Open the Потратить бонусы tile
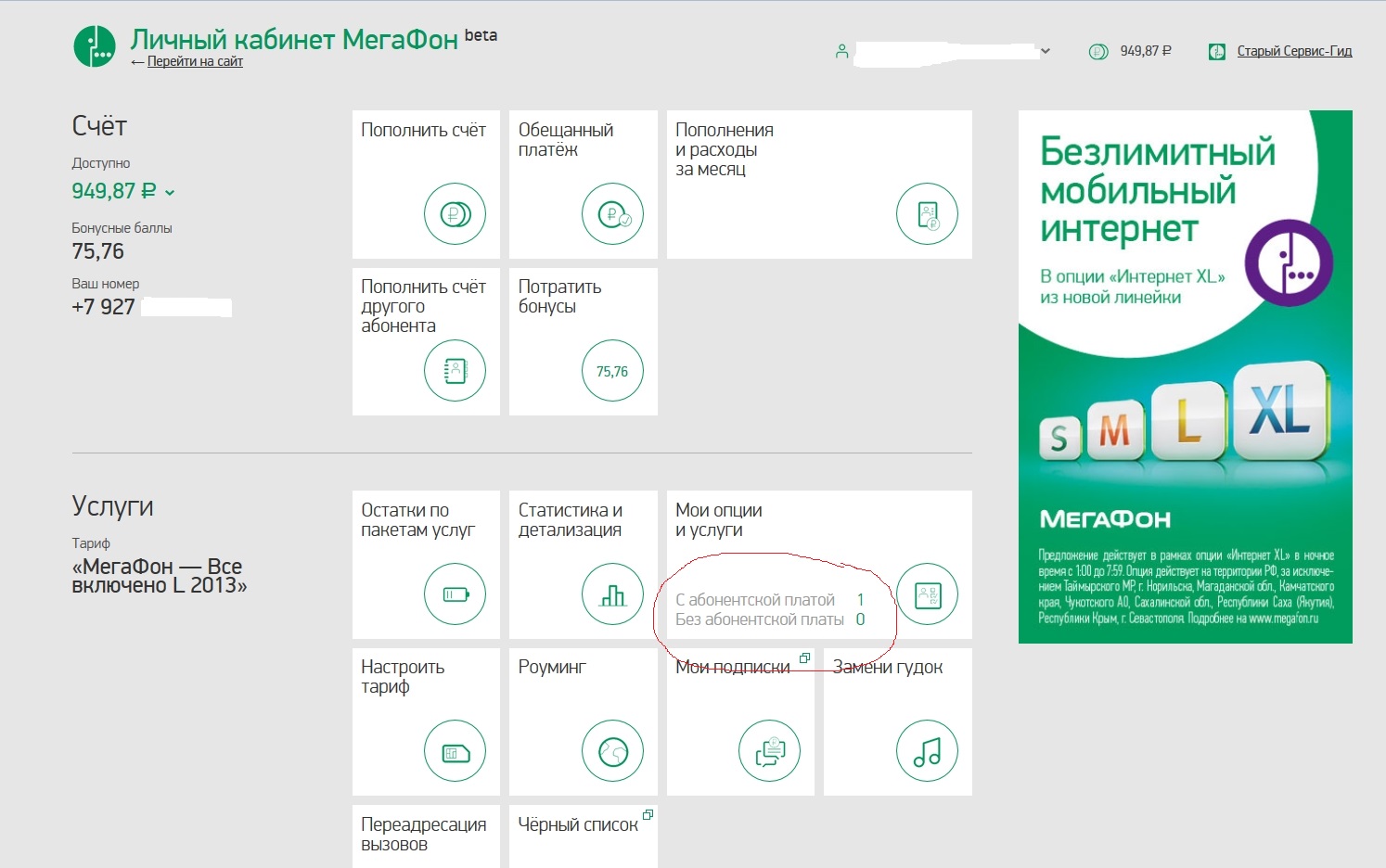 click(x=584, y=341)
